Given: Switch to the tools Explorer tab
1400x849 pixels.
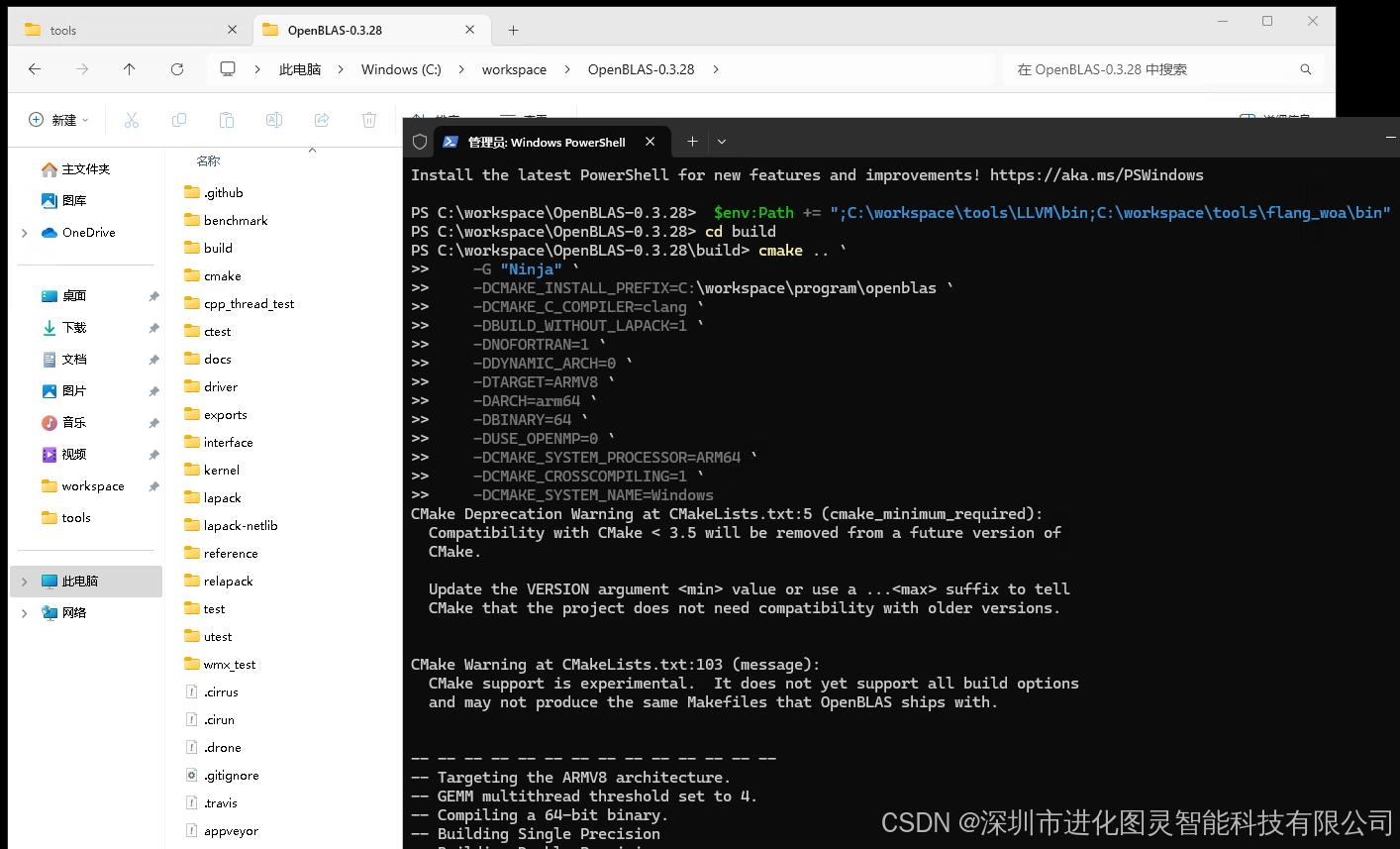Looking at the screenshot, I should pos(129,30).
